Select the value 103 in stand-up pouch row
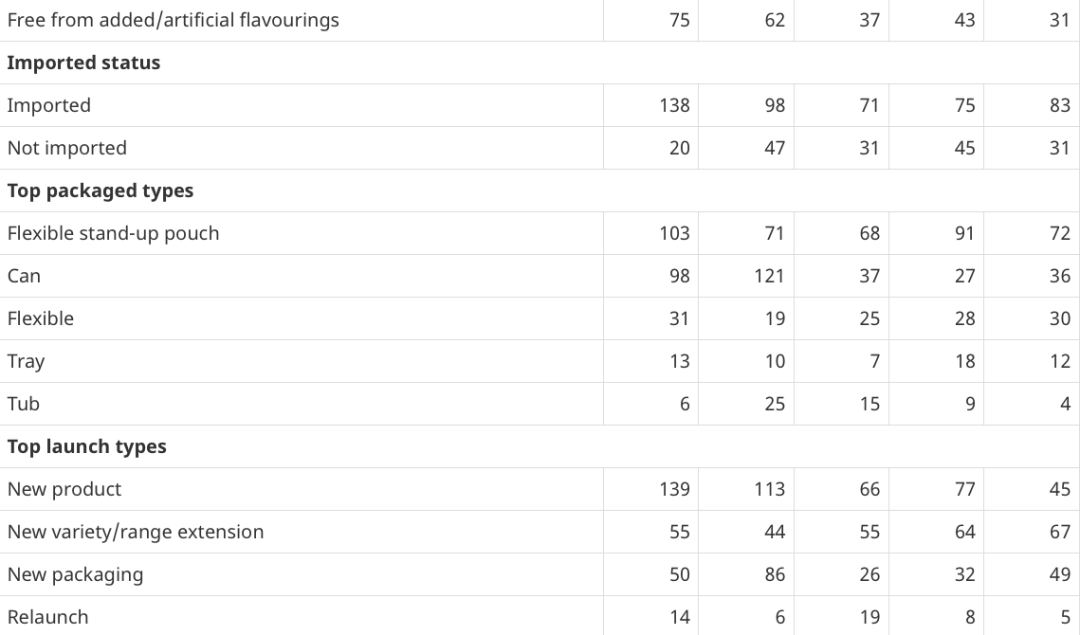Image resolution: width=1080 pixels, height=635 pixels. (674, 233)
